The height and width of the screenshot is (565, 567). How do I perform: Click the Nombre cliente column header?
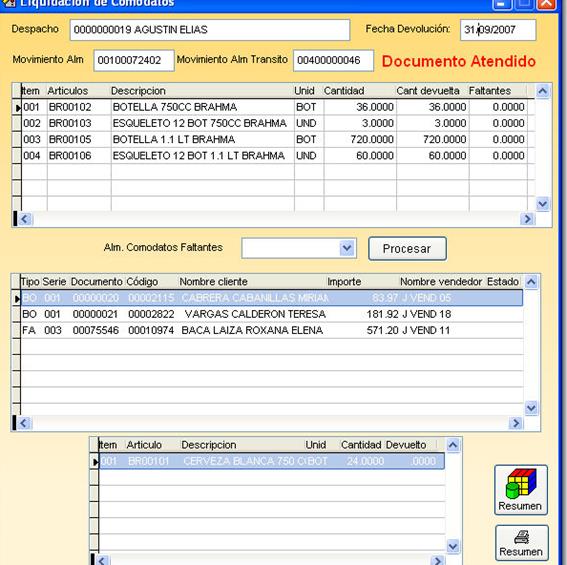(213, 282)
